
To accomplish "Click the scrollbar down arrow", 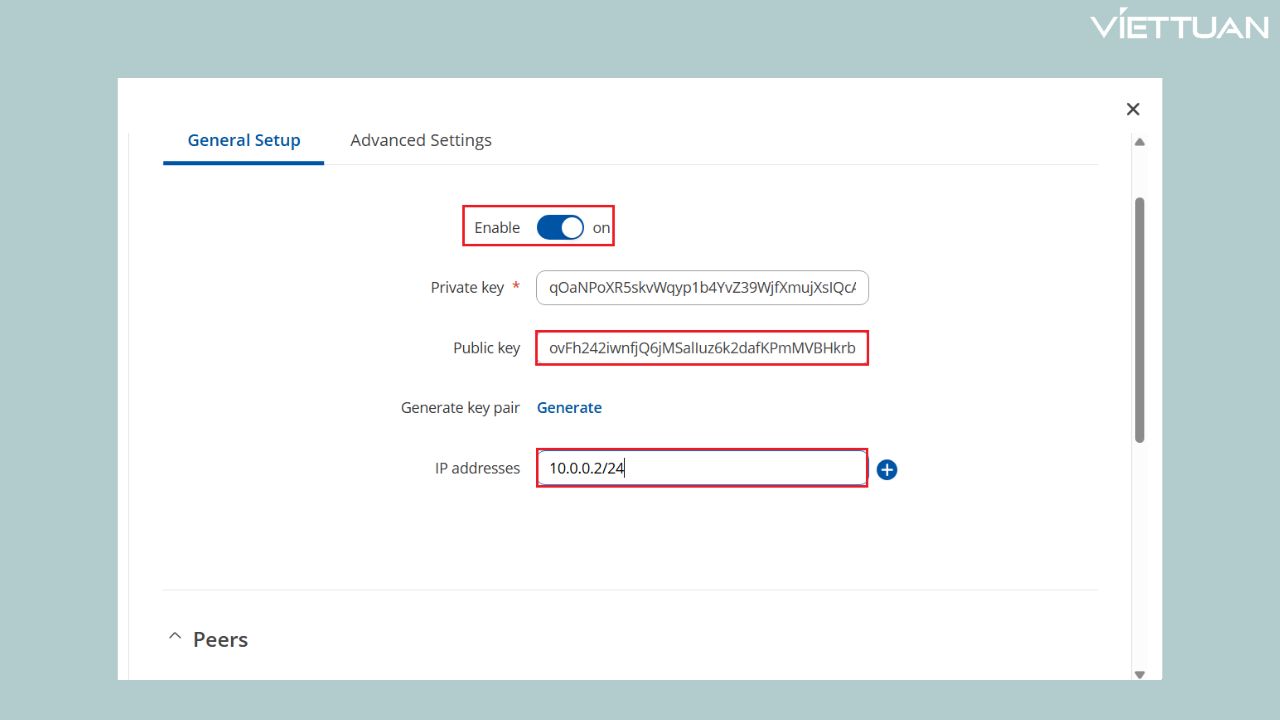I will pos(1139,674).
